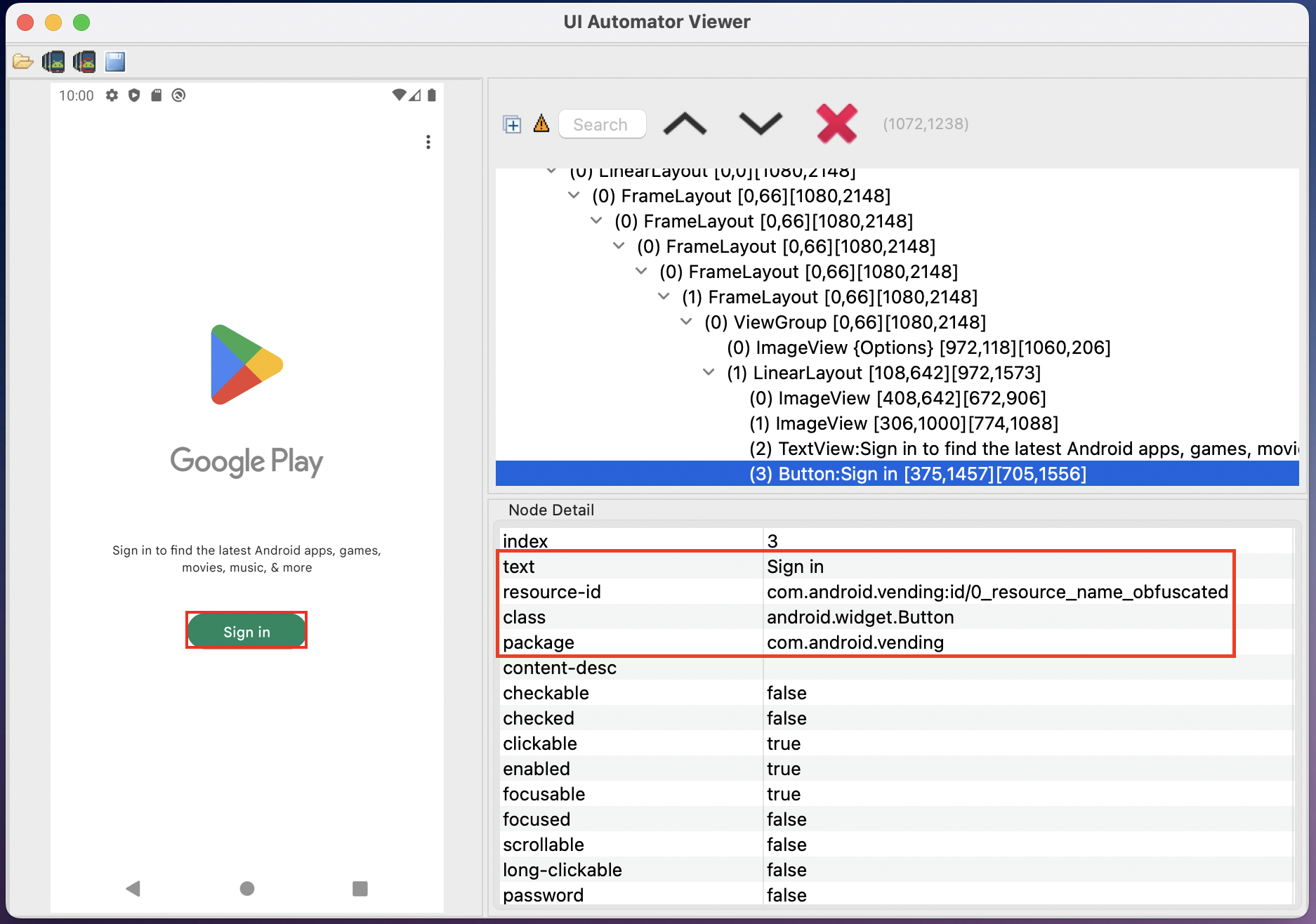Screen dimensions: 1316x924
Task: Select the Button:Sign in tree row
Action: 897,474
